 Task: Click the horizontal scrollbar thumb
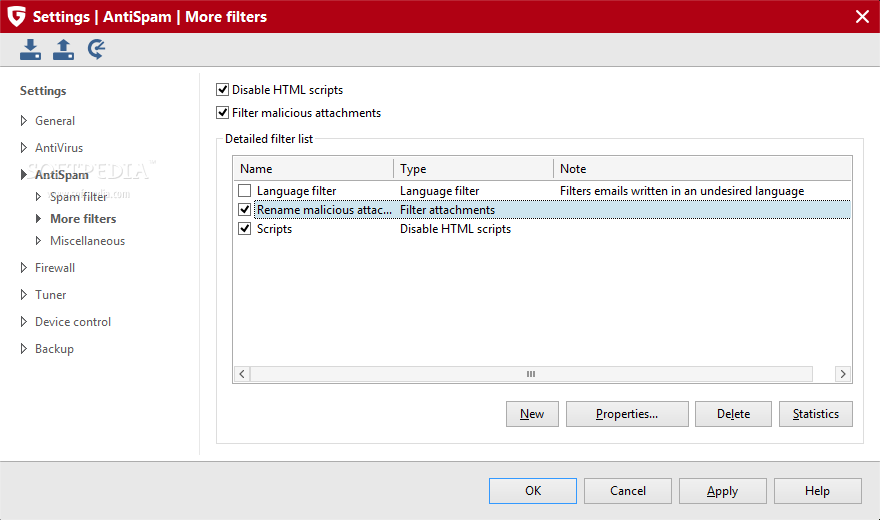tap(531, 374)
